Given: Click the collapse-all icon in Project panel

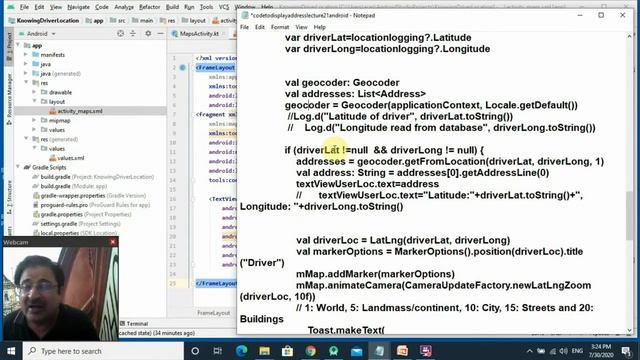Looking at the screenshot, I should [133, 33].
